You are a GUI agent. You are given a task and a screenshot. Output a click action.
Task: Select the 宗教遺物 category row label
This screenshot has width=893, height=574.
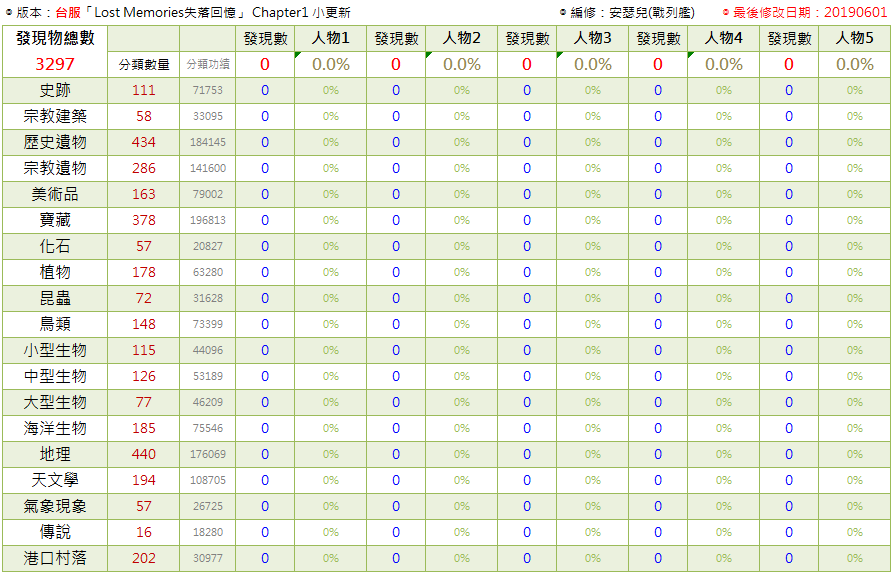coord(55,169)
